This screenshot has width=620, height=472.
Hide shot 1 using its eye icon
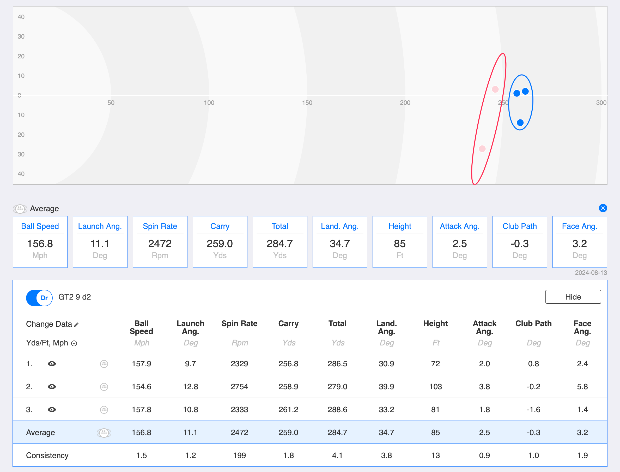tap(50, 363)
